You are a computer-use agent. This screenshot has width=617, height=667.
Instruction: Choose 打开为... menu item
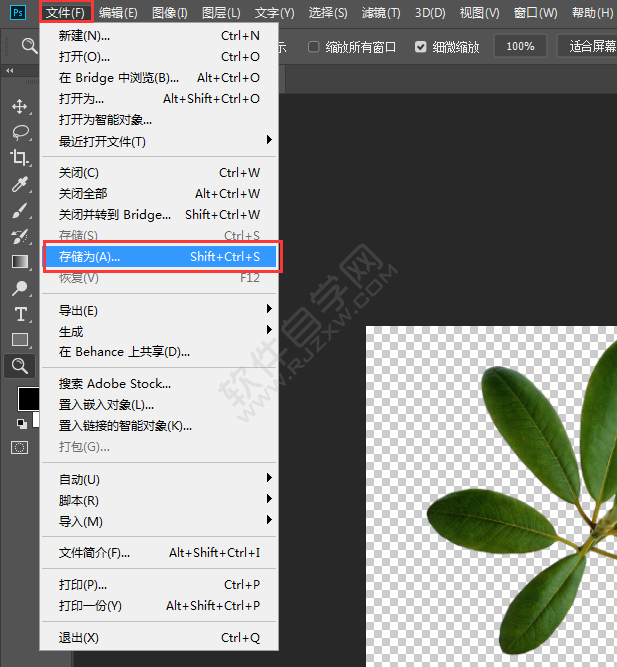[x=159, y=99]
